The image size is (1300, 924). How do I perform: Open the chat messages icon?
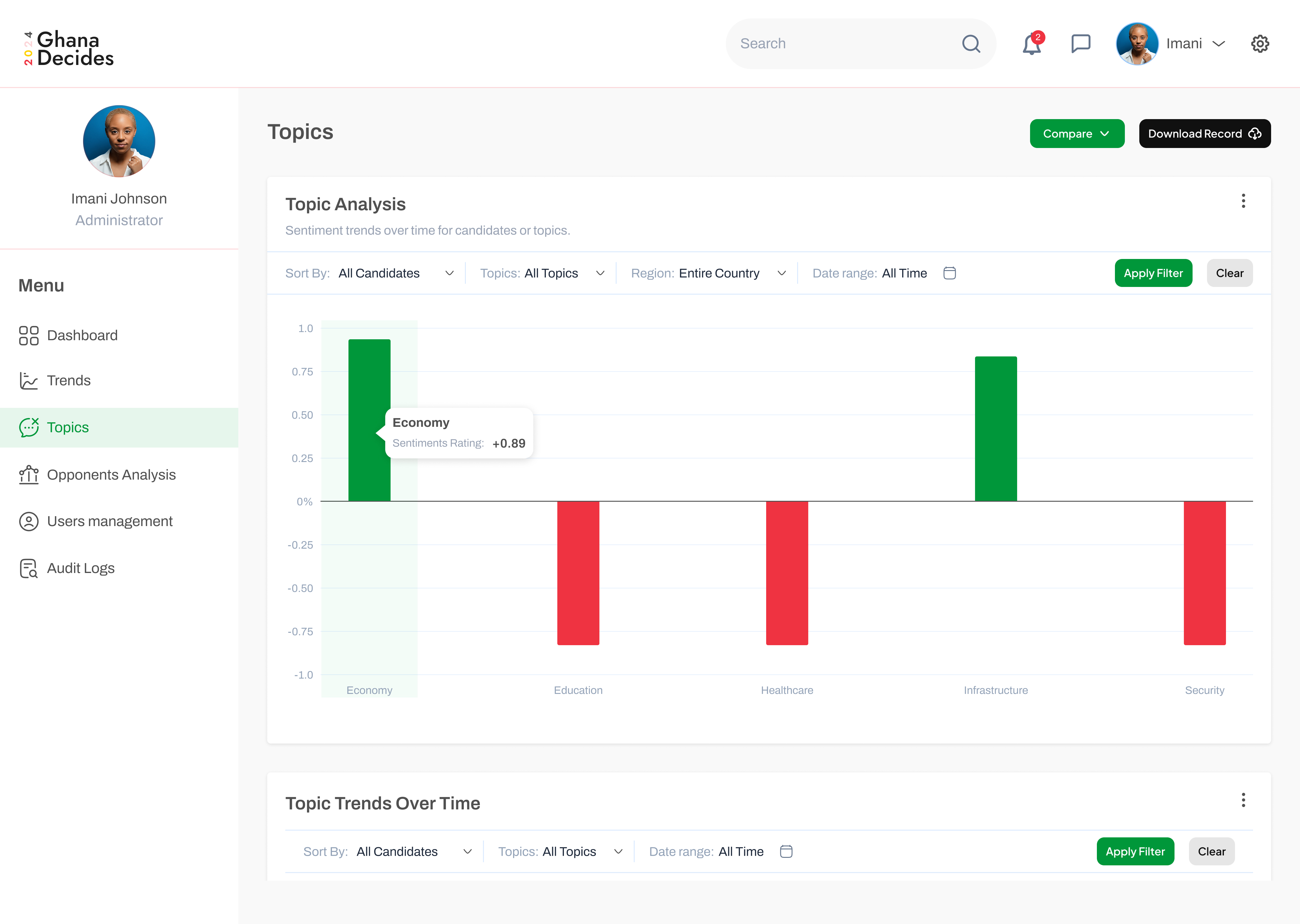tap(1080, 44)
